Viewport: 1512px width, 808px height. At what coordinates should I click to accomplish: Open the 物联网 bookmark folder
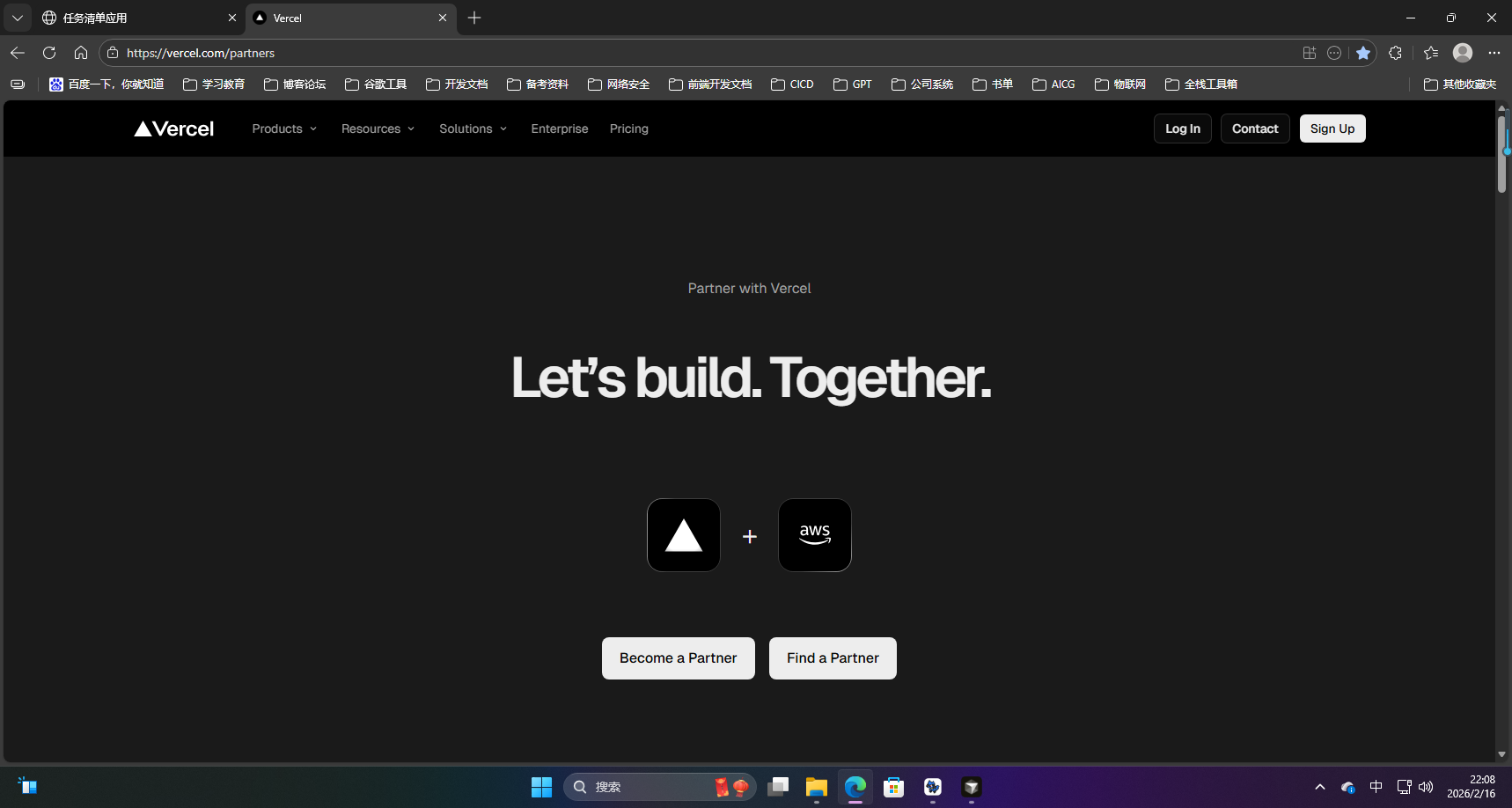[x=1120, y=84]
